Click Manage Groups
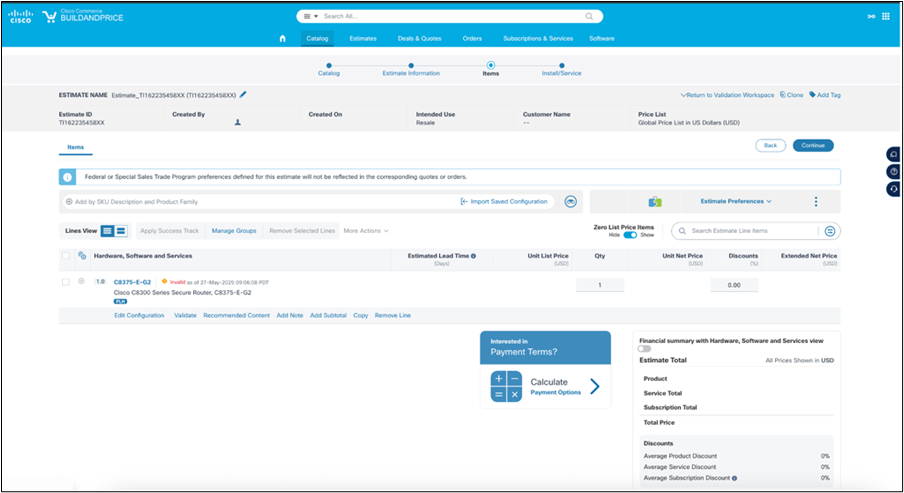The width and height of the screenshot is (904, 493). [x=233, y=231]
